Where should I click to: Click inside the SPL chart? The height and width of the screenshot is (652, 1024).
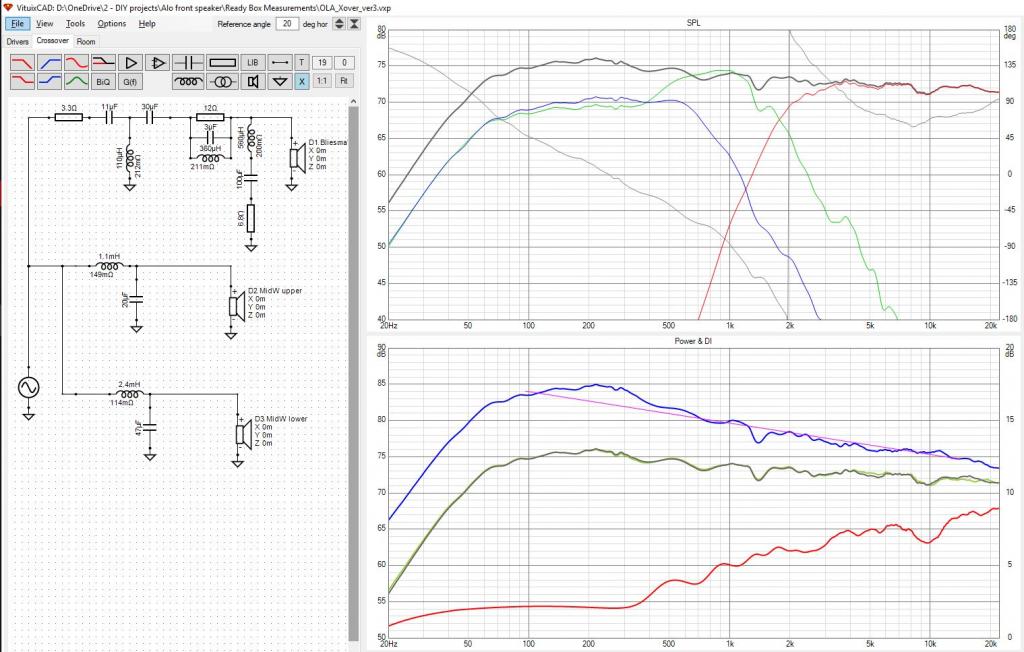tap(694, 174)
